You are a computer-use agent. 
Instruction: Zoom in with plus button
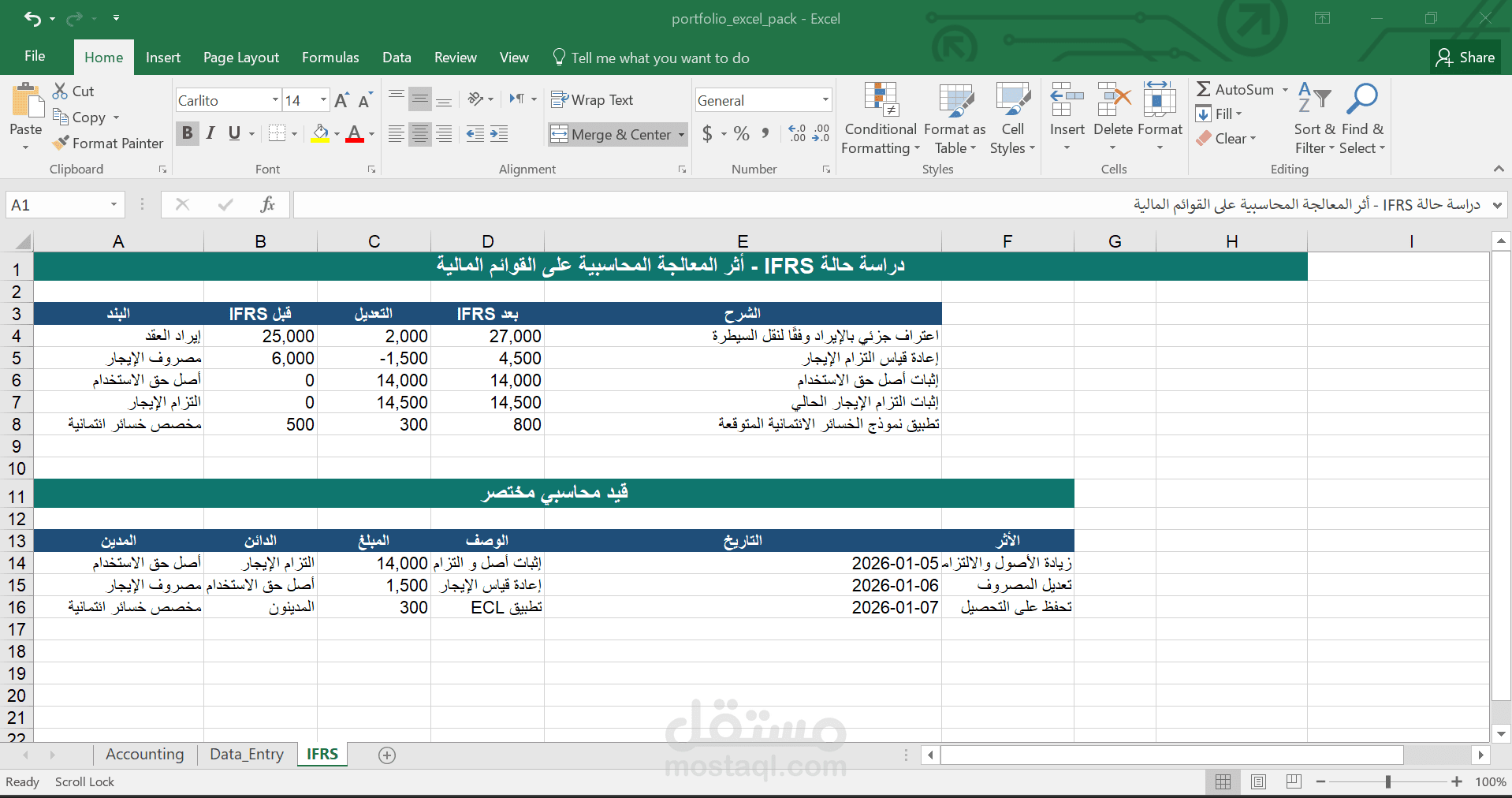(x=1457, y=781)
